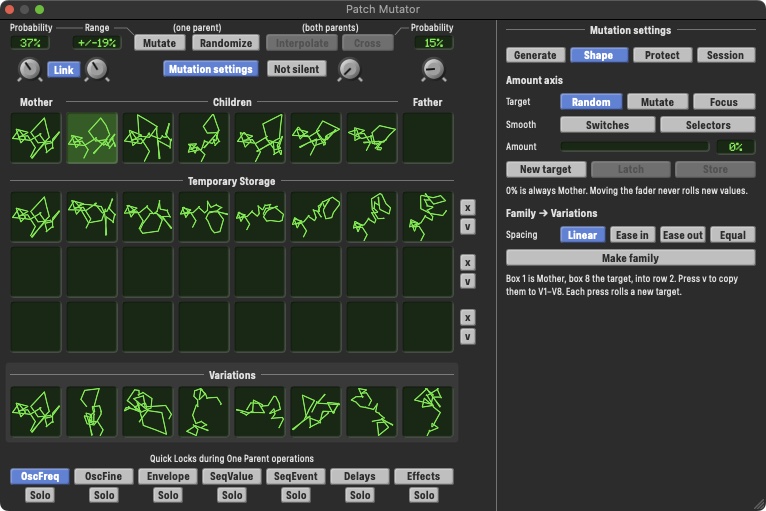The image size is (766, 511).
Task: Select last patch in Temporary Storage row one
Action: [x=427, y=216]
